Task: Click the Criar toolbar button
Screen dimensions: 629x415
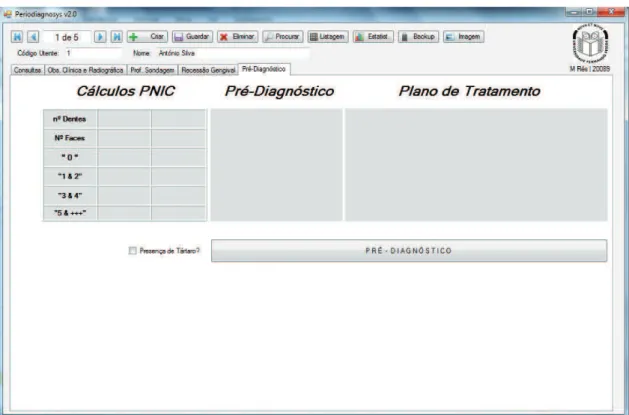Action: coord(147,37)
